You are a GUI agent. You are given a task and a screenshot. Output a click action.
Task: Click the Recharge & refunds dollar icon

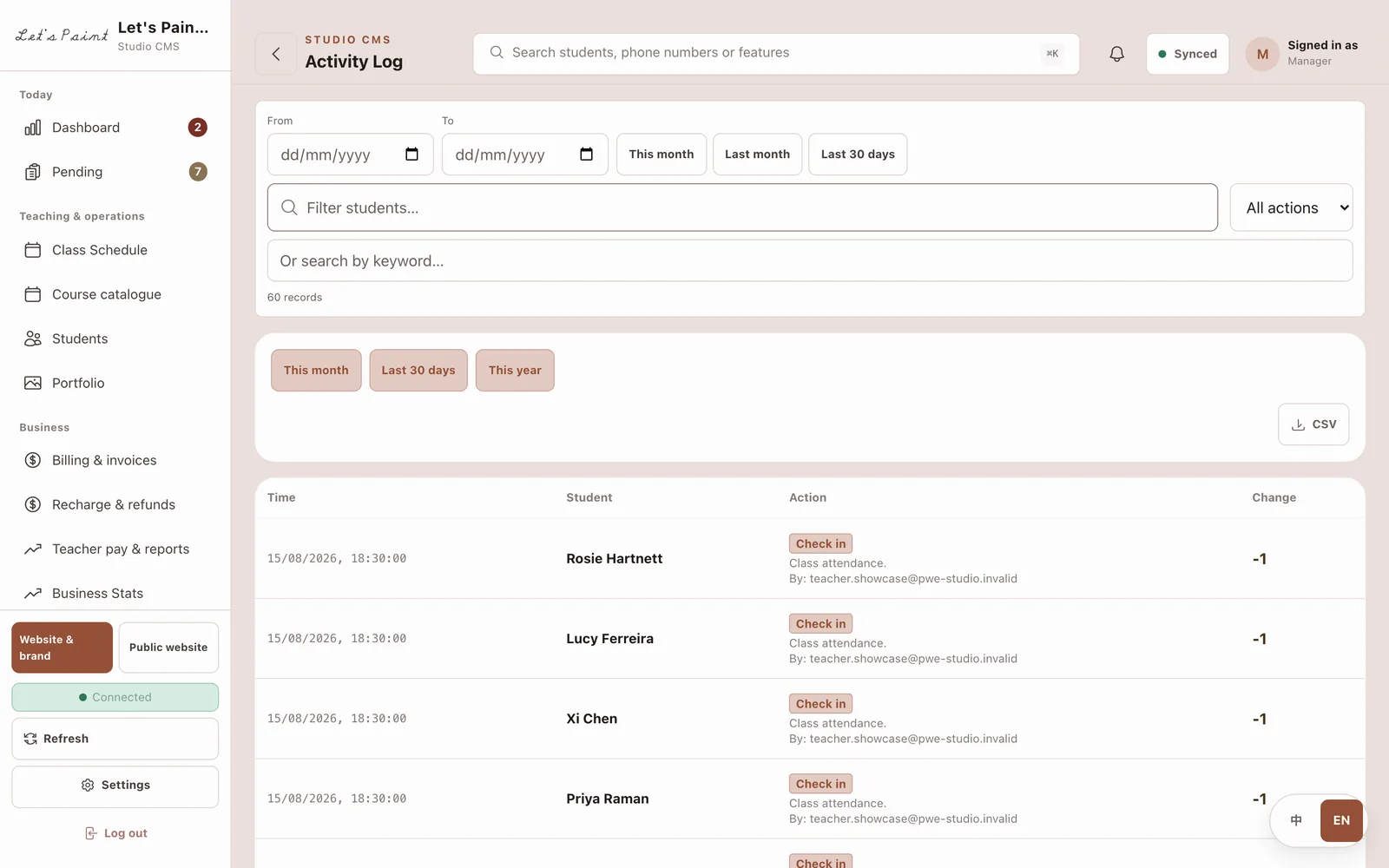coord(33,504)
